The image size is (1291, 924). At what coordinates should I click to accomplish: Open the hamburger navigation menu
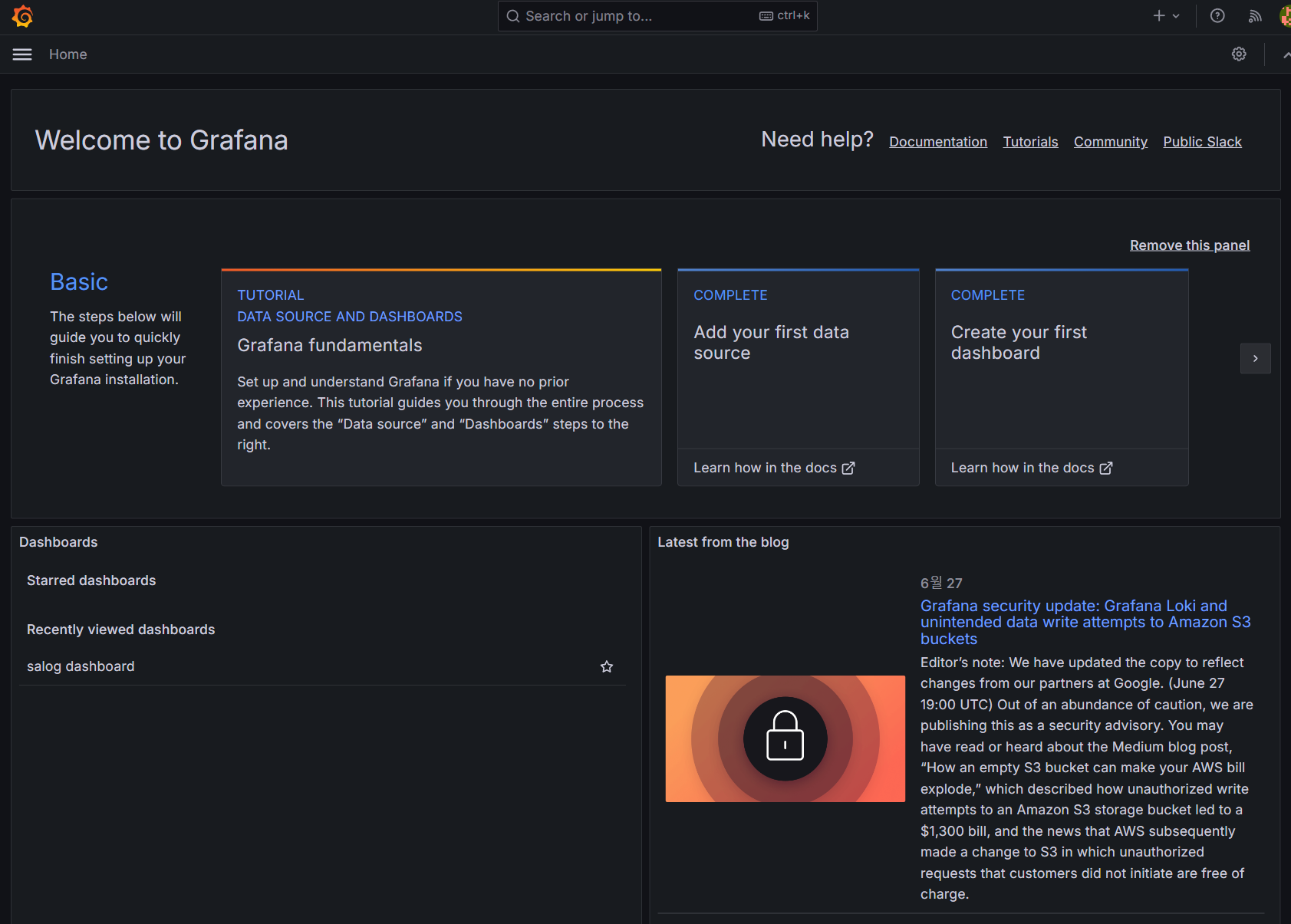pos(22,54)
